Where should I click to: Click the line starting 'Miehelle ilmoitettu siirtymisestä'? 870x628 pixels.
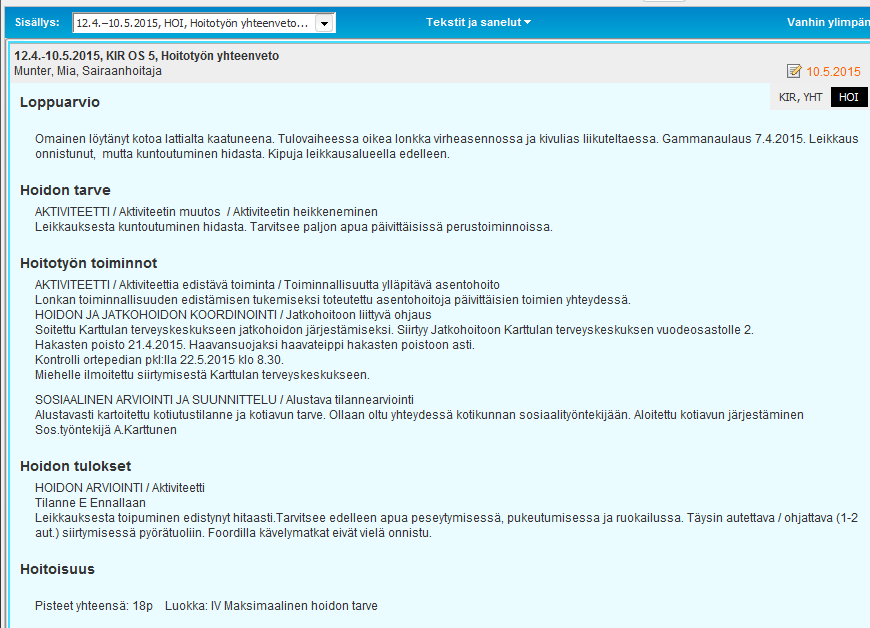coord(203,374)
